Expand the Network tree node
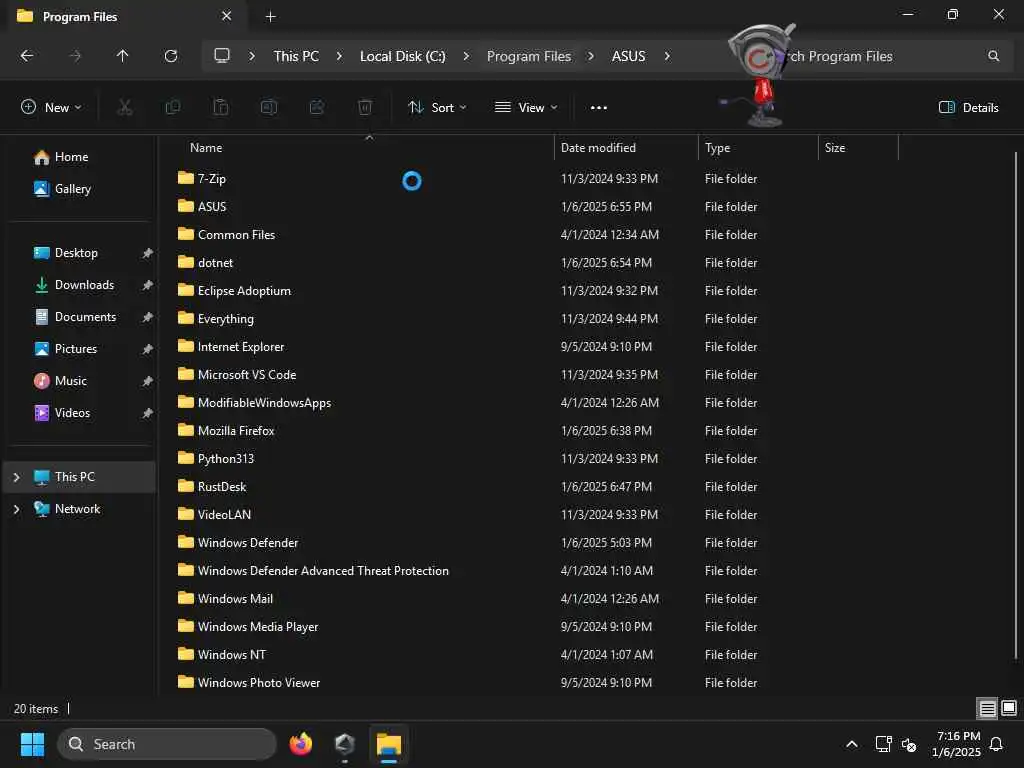Viewport: 1024px width, 768px height. [16, 509]
